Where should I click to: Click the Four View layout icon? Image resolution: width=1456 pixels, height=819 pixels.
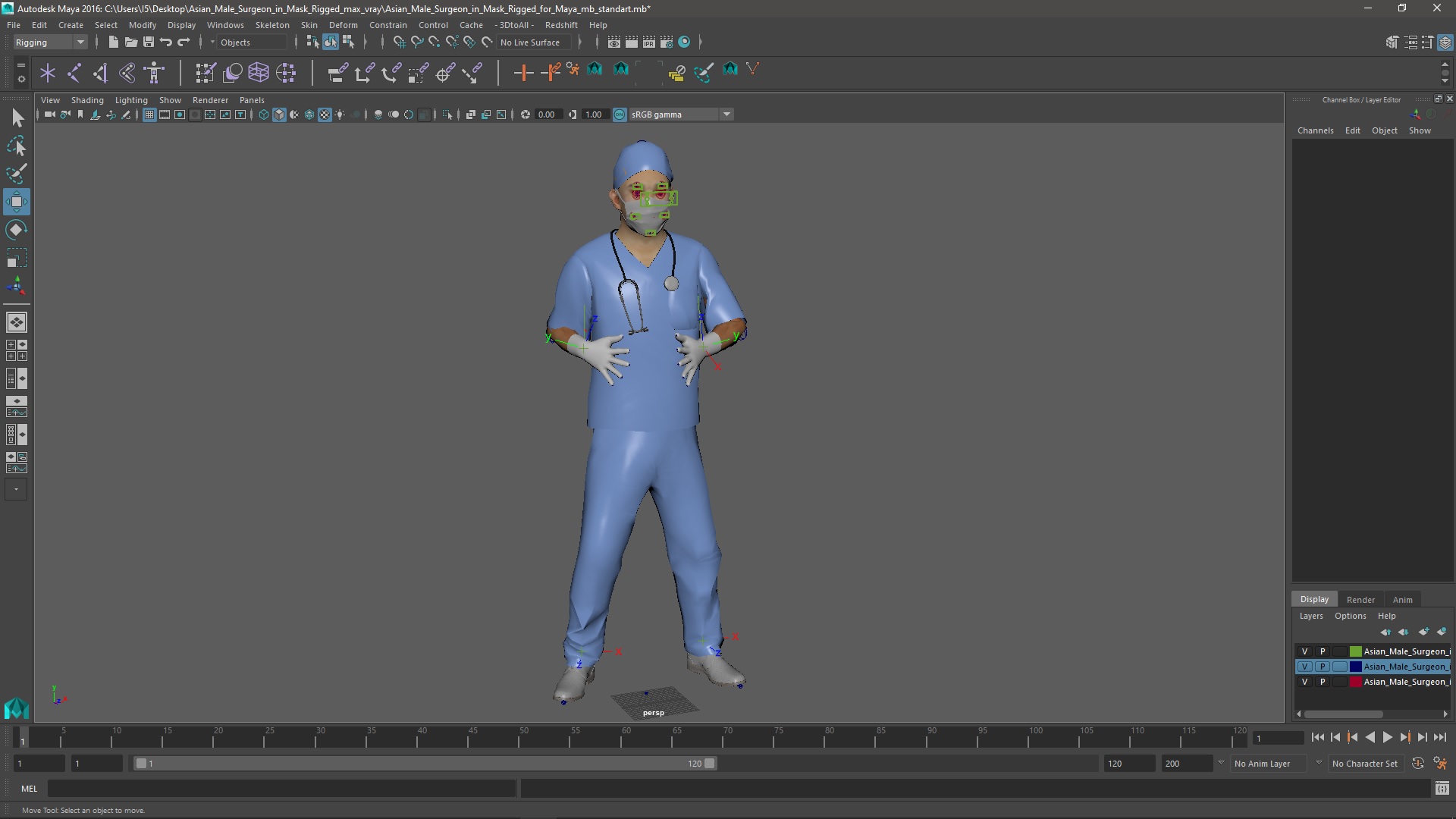pyautogui.click(x=17, y=350)
